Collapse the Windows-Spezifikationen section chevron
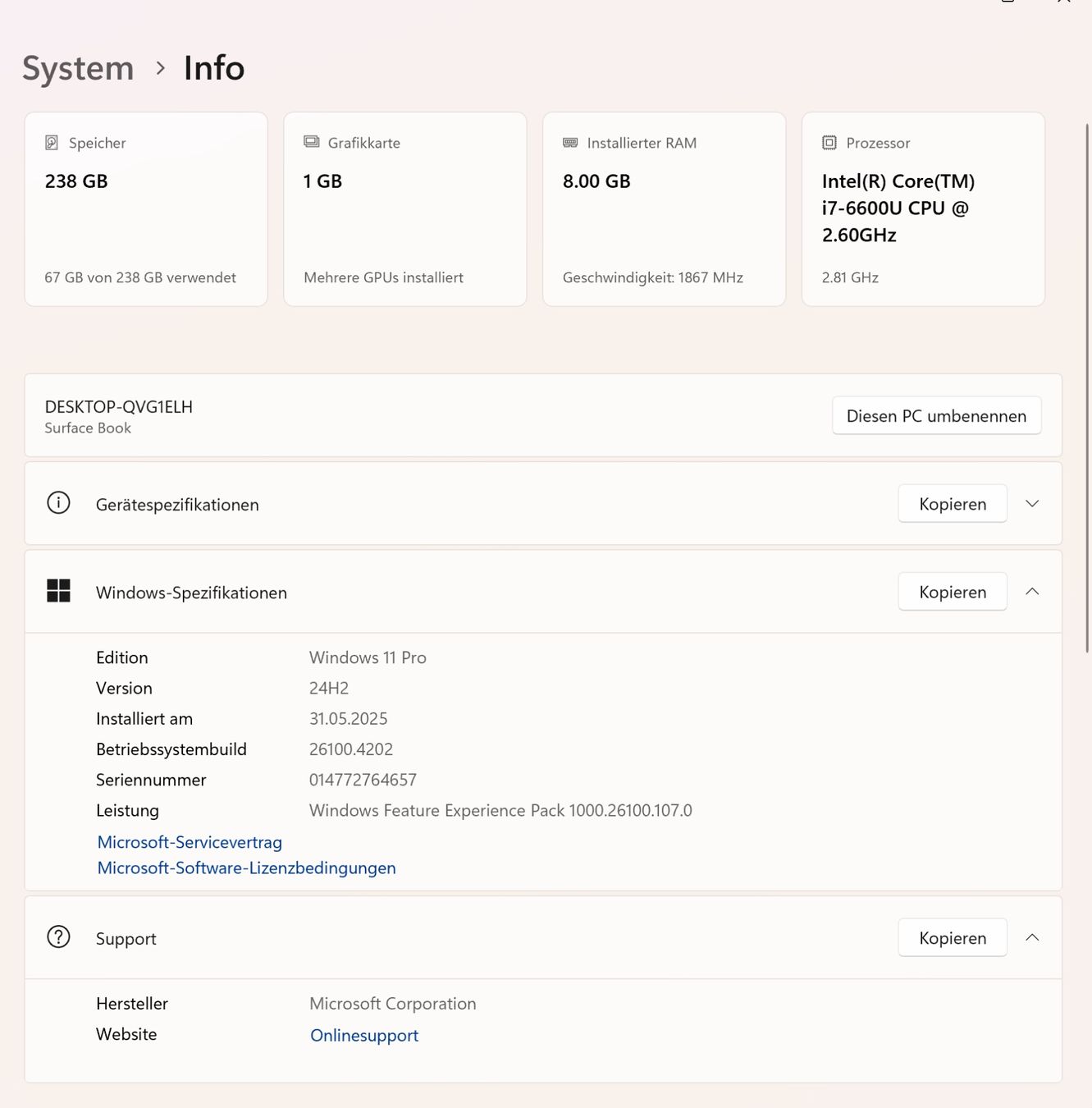This screenshot has height=1108, width=1092. click(1032, 592)
